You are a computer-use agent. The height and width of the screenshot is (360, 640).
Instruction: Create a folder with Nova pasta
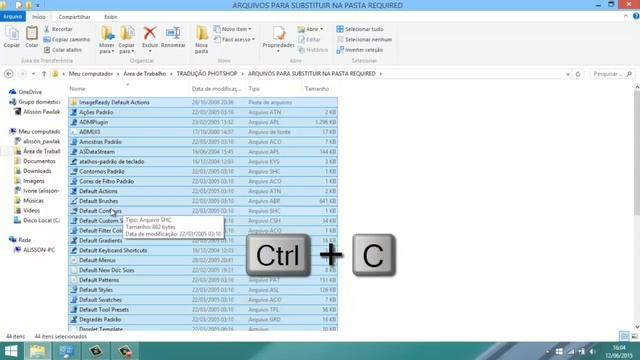pyautogui.click(x=202, y=40)
